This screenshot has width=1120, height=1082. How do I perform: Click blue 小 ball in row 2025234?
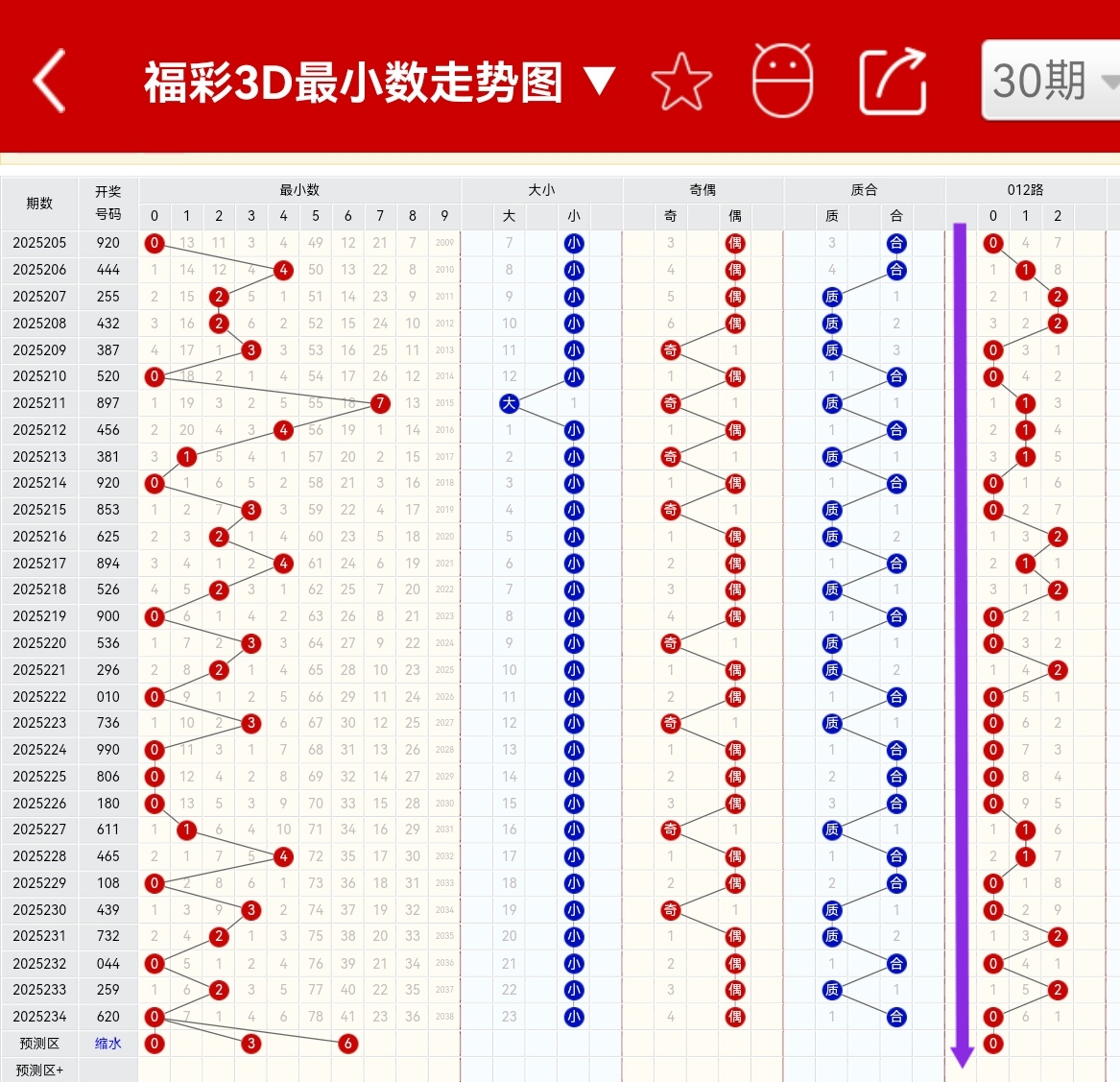[574, 1017]
